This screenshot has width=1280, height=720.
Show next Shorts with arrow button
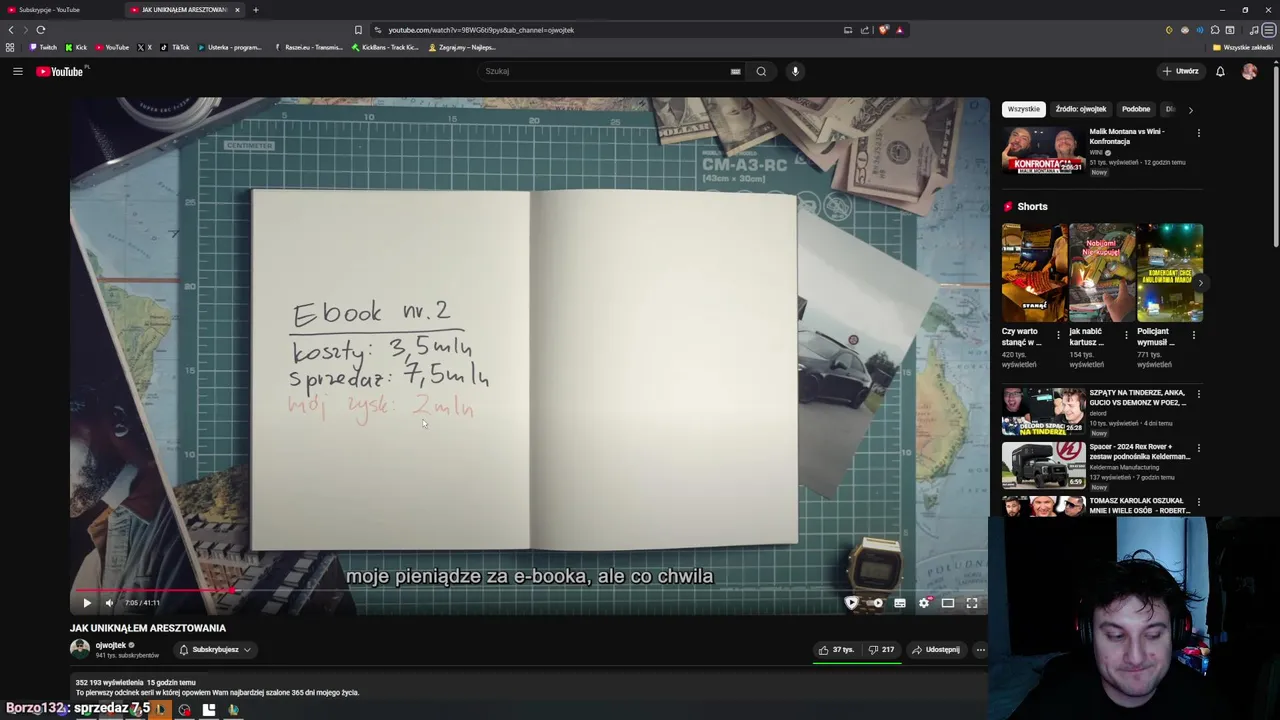click(1200, 283)
